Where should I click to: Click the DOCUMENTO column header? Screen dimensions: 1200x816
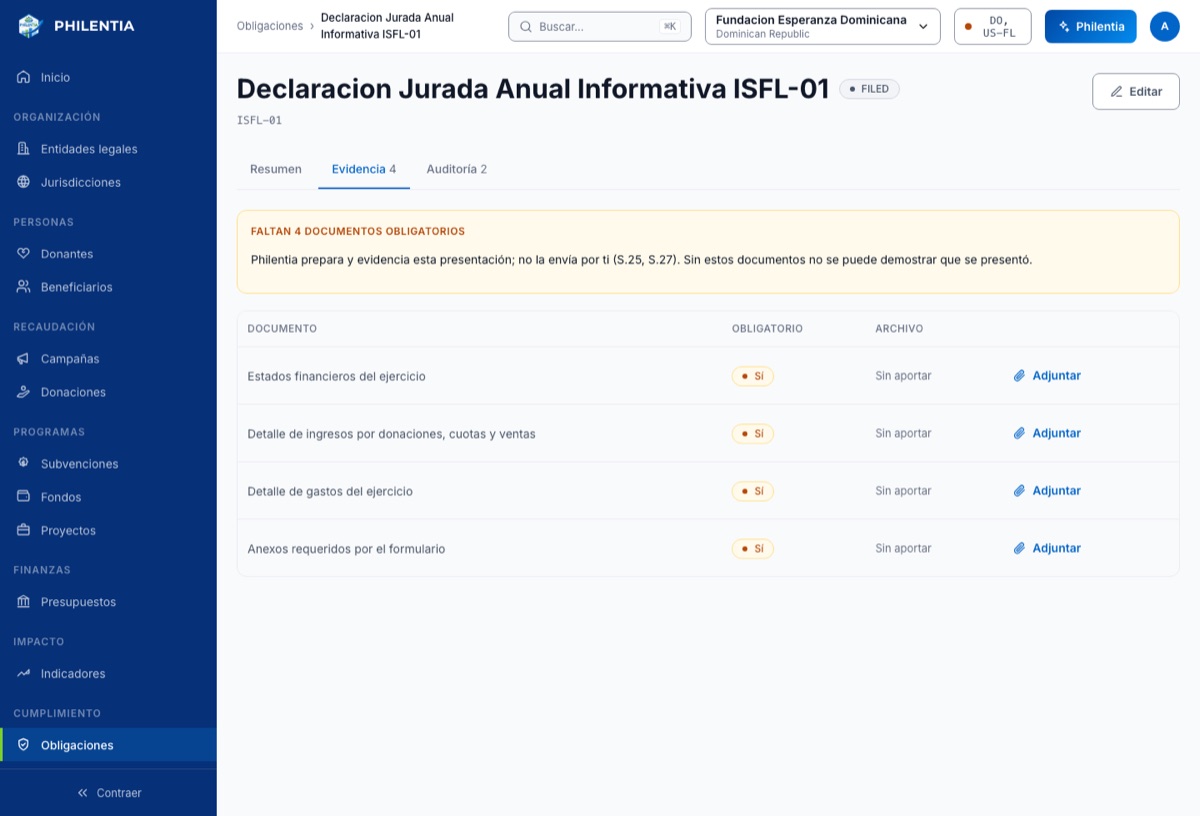(x=282, y=328)
